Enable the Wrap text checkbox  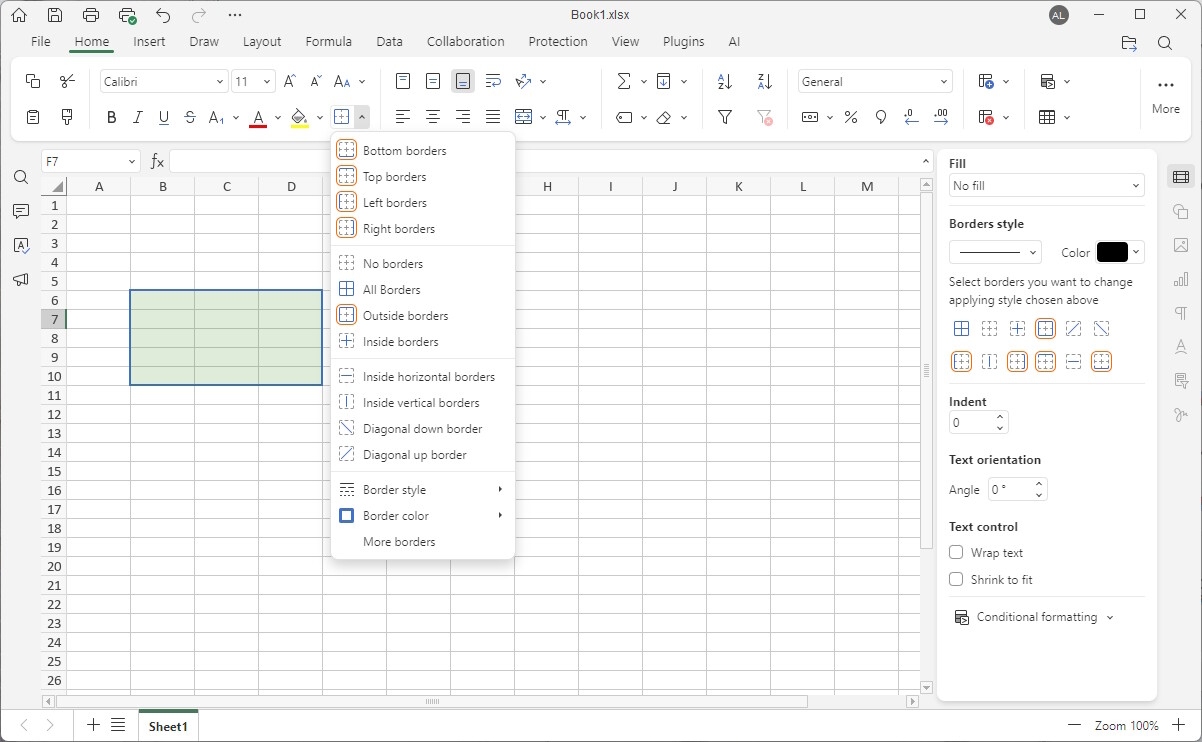click(956, 553)
